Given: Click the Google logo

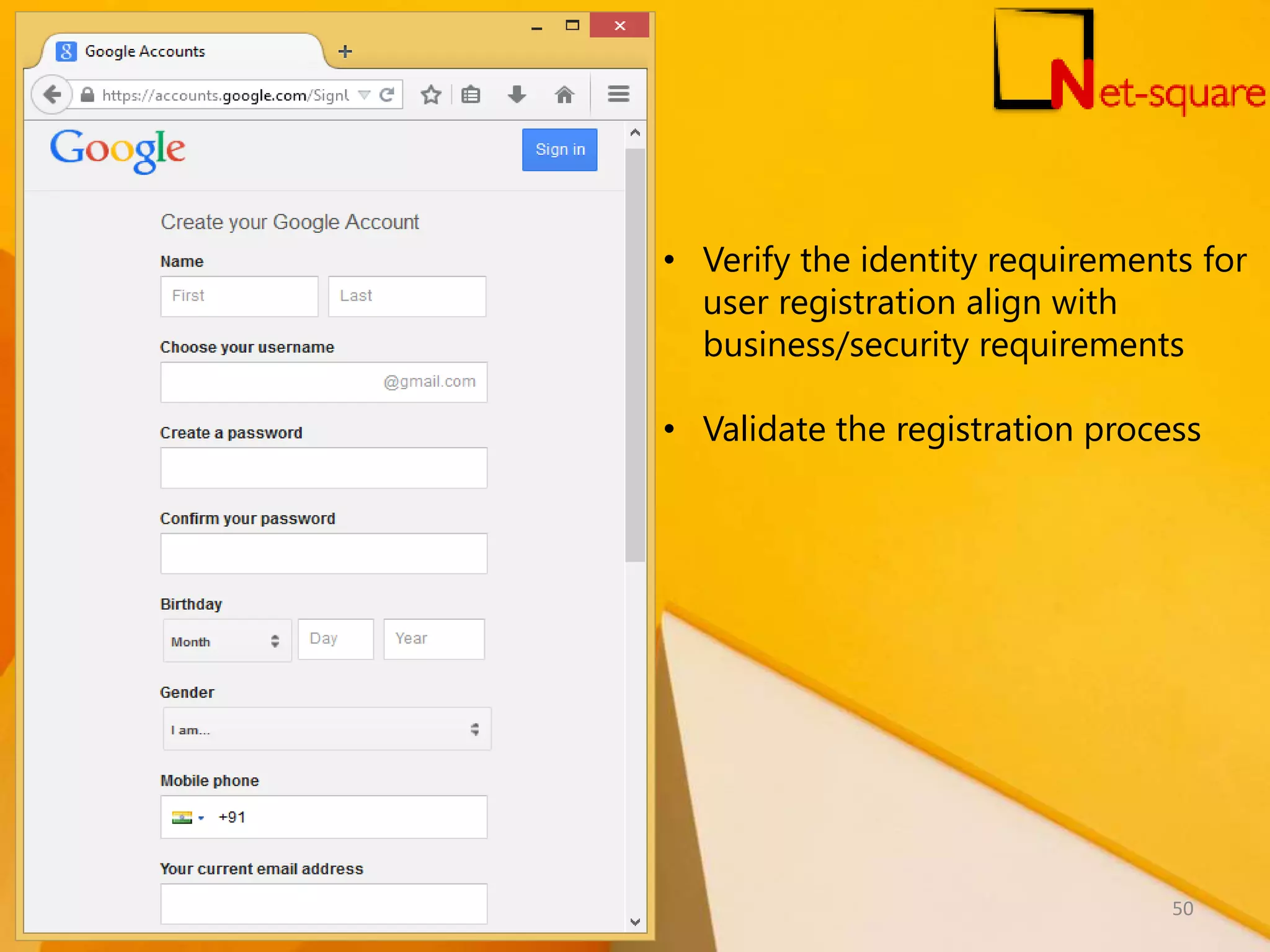Looking at the screenshot, I should [117, 151].
